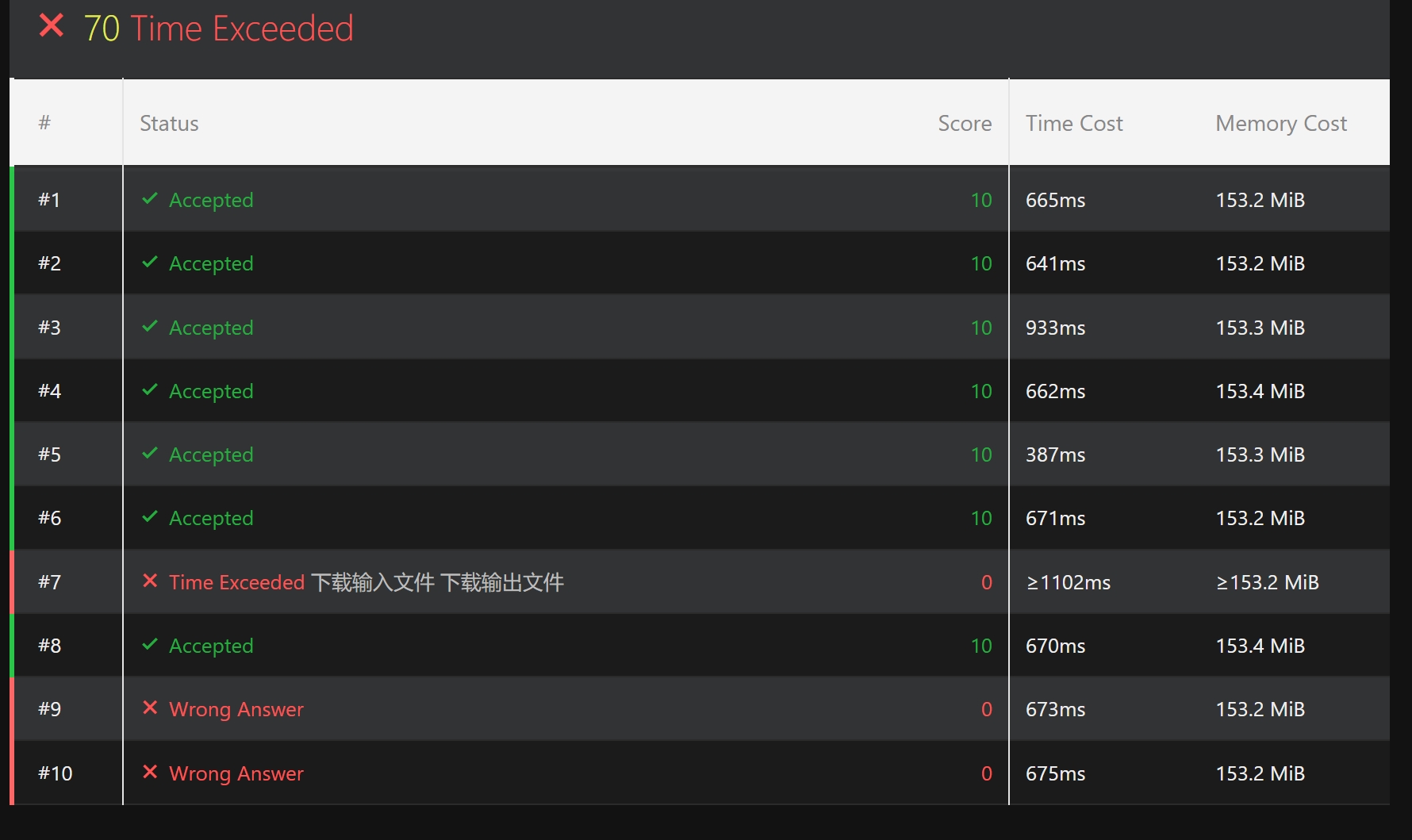
Task: Click the red X icon in row #9
Action: pyautogui.click(x=149, y=708)
